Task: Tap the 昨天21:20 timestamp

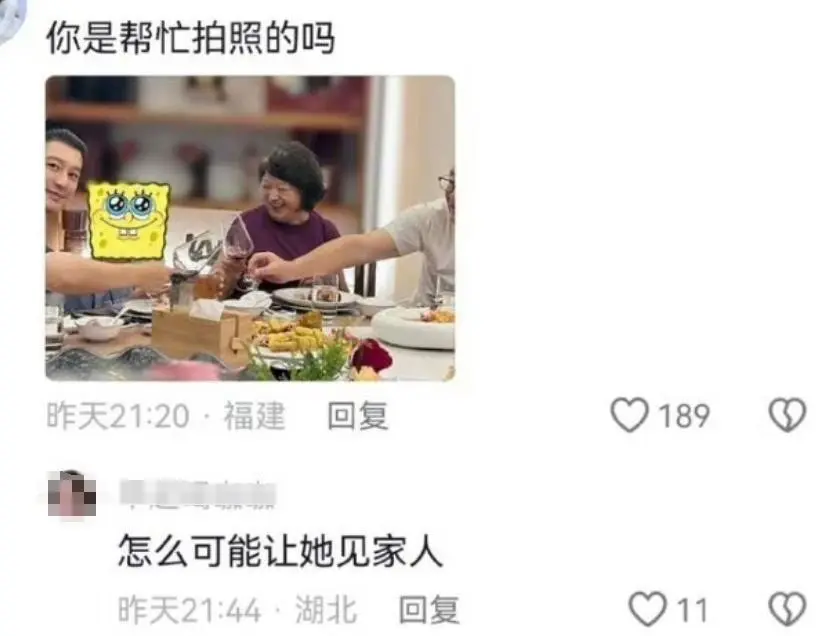Action: point(118,416)
